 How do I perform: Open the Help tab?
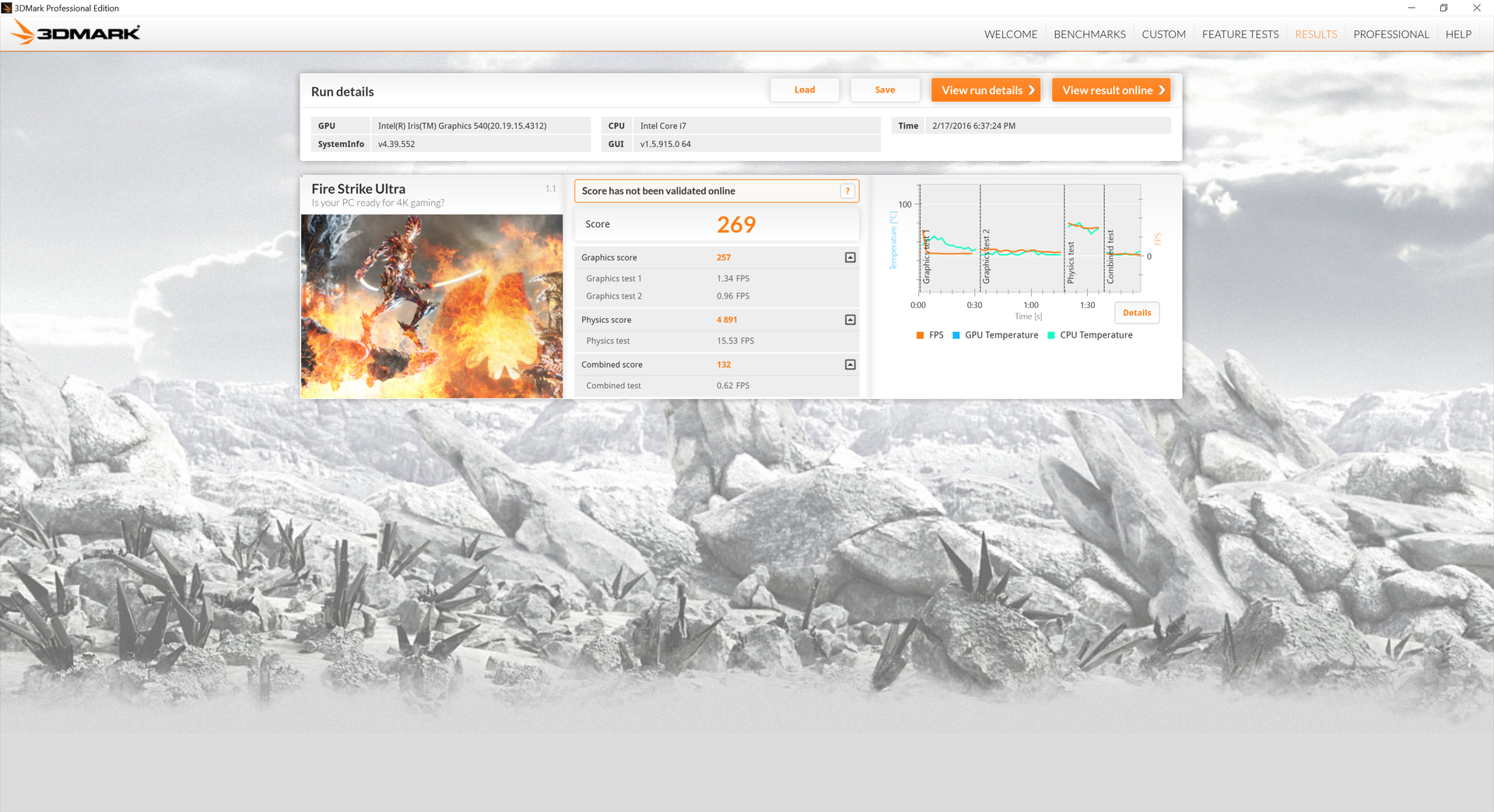pos(1458,34)
